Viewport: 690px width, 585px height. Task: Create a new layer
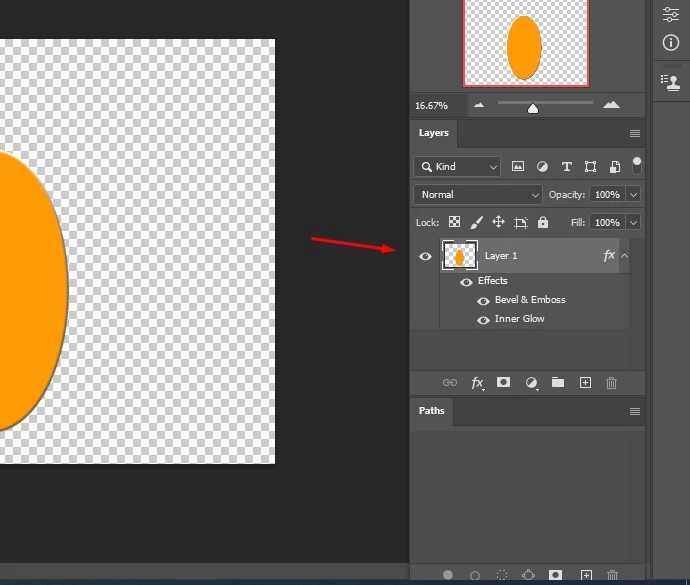[x=585, y=383]
